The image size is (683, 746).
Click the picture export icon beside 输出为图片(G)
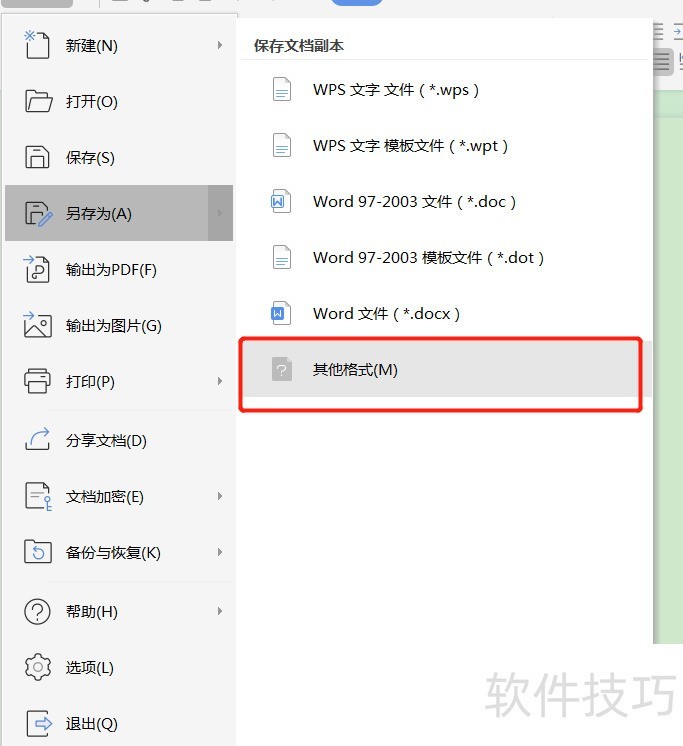tap(38, 325)
